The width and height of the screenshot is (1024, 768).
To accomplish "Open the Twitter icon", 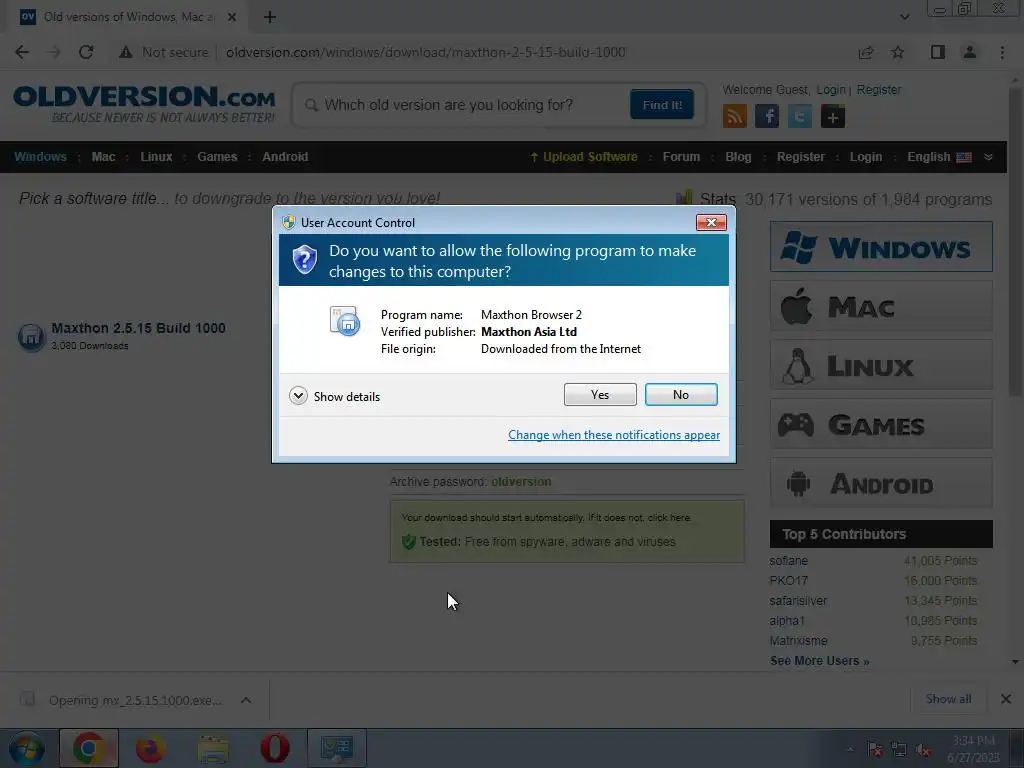I will pos(800,117).
